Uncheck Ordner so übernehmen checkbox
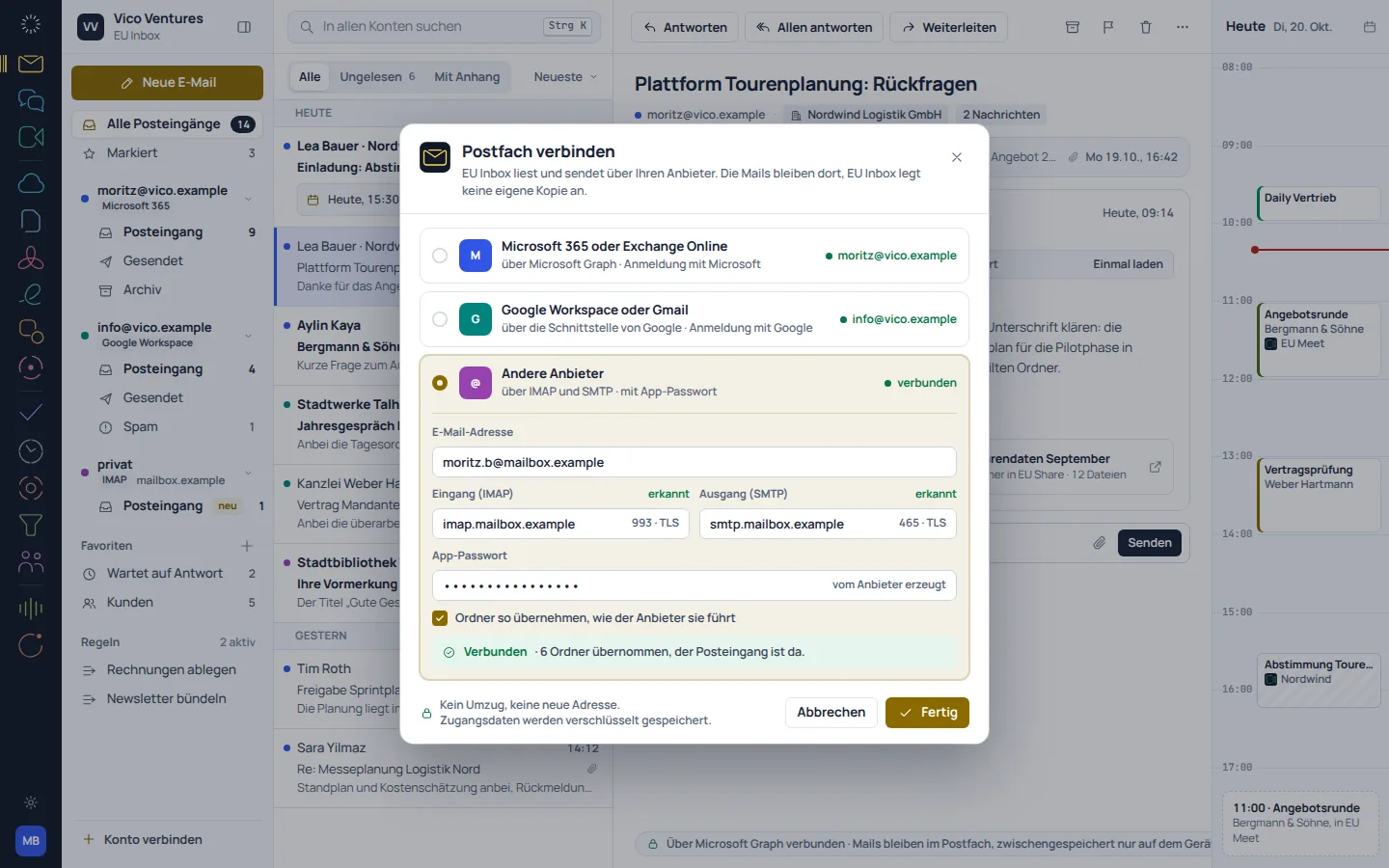This screenshot has width=1389, height=868. click(x=440, y=618)
